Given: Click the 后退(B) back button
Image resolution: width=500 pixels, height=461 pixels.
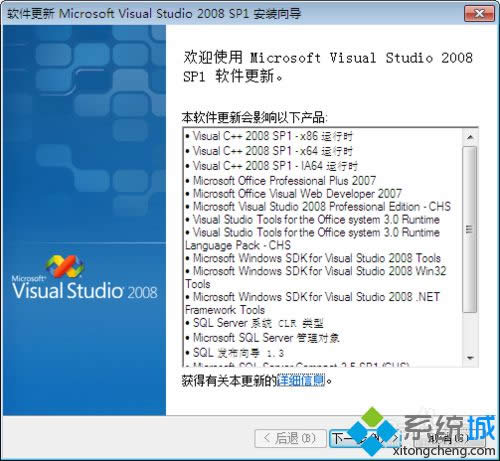Looking at the screenshot, I should coord(290,438).
